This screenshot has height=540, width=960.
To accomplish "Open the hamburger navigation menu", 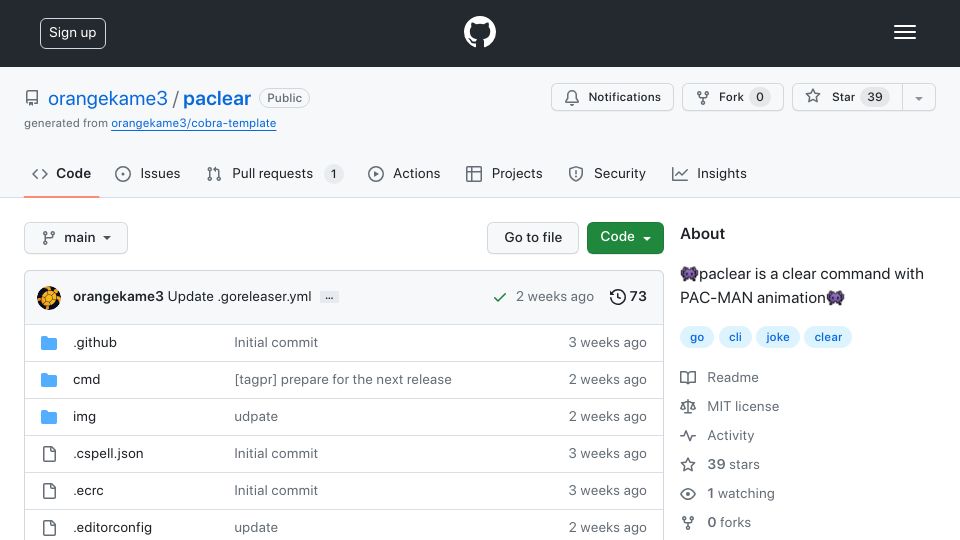I will point(904,32).
